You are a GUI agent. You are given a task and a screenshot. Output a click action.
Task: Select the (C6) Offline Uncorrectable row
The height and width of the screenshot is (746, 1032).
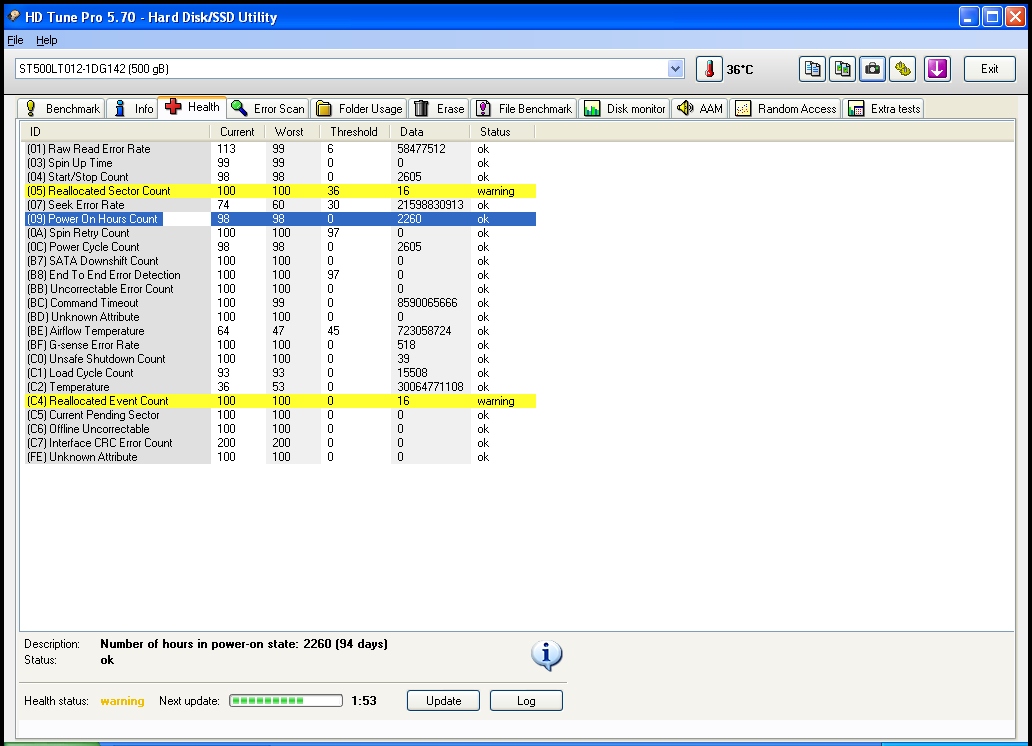280,429
